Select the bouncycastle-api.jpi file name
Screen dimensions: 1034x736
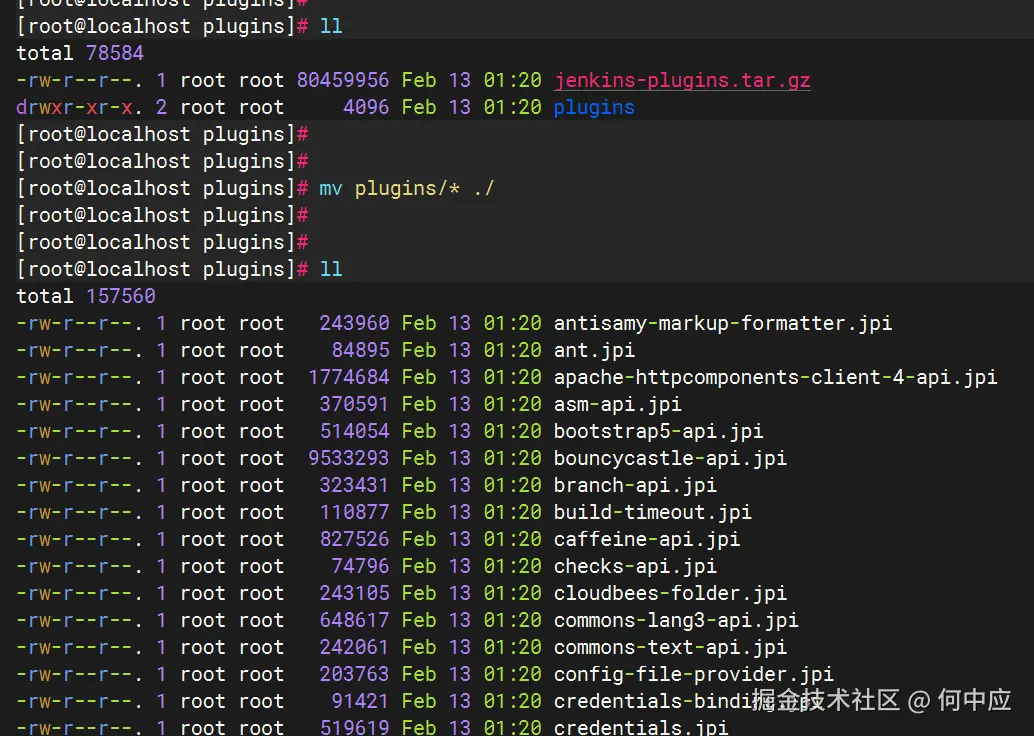pyautogui.click(x=670, y=458)
